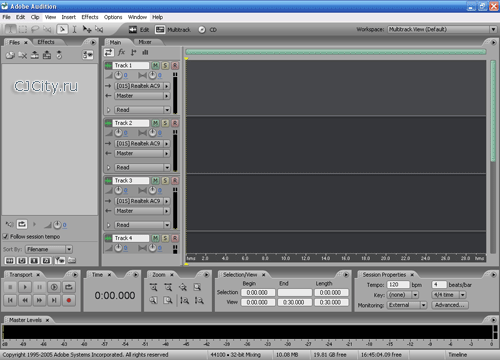Screen dimensions: 500x360
Task: Open Track 1 Master output dropdown arrow
Action: click(167, 96)
